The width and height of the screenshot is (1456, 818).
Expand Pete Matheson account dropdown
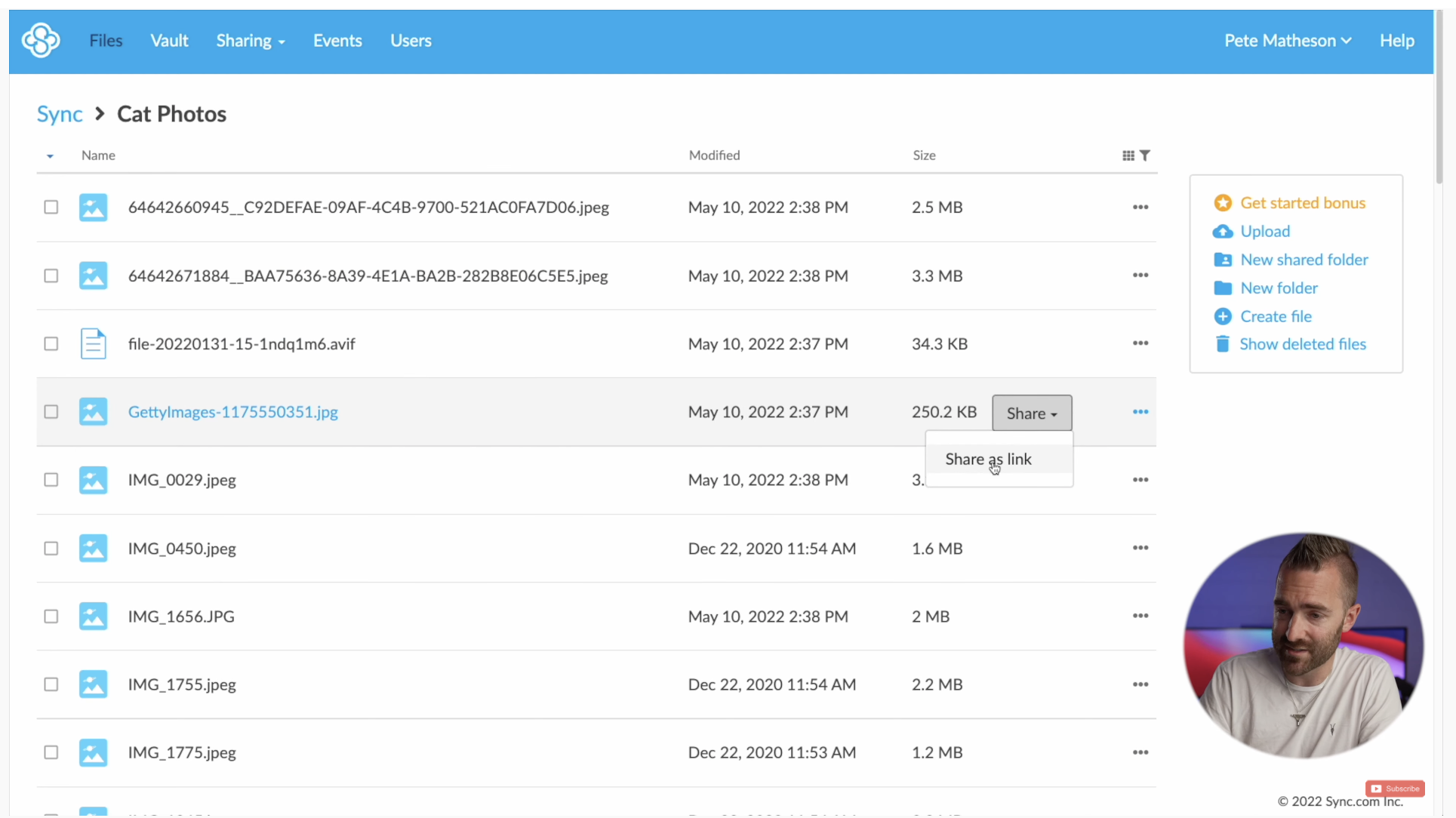tap(1287, 40)
